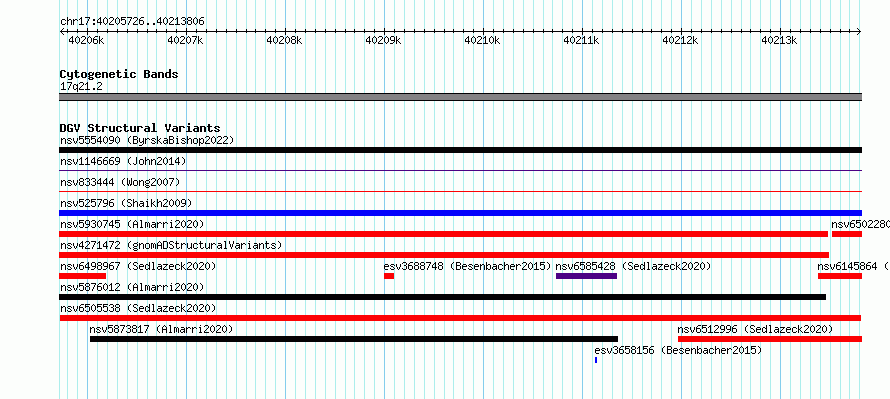
Task: Click the nsv833444 (Wong2007) label
Action: 120,182
